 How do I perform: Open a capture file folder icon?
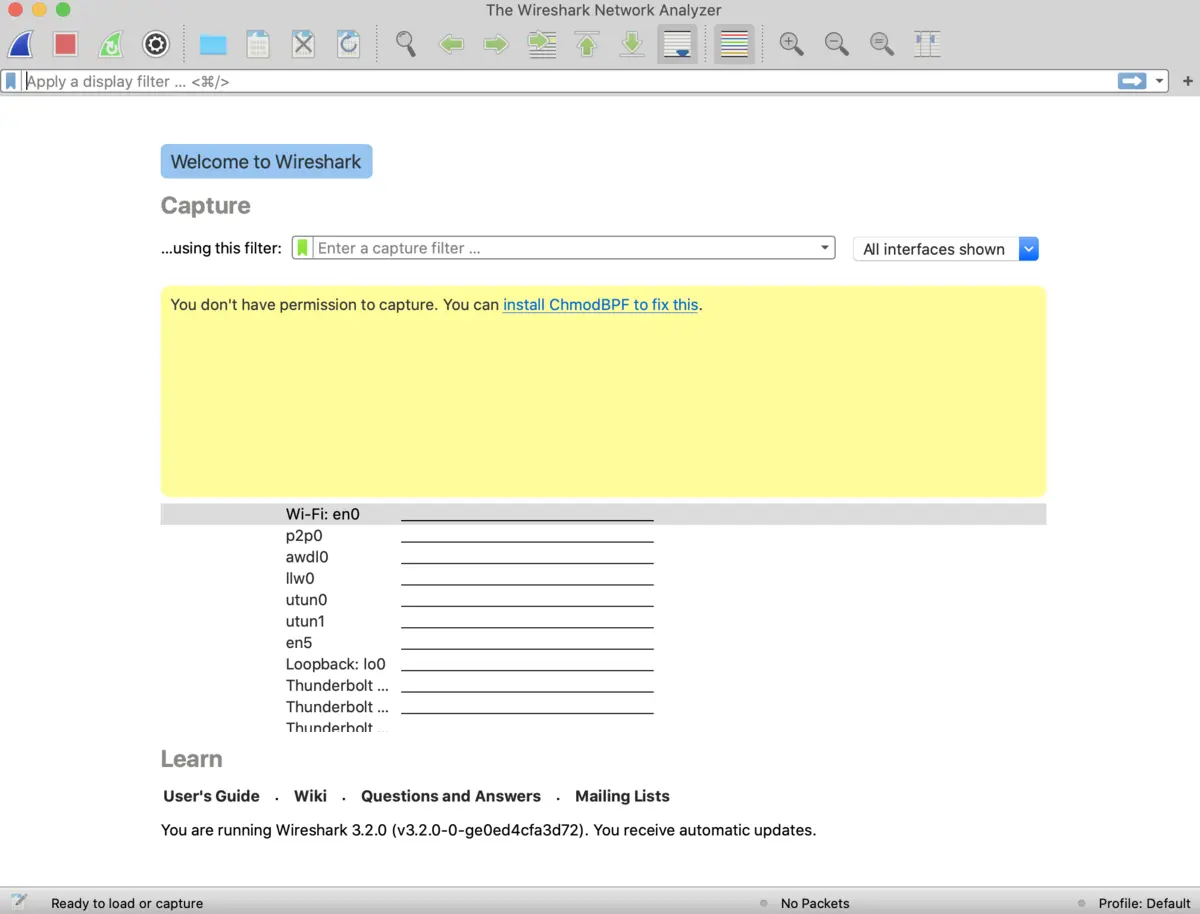click(212, 44)
